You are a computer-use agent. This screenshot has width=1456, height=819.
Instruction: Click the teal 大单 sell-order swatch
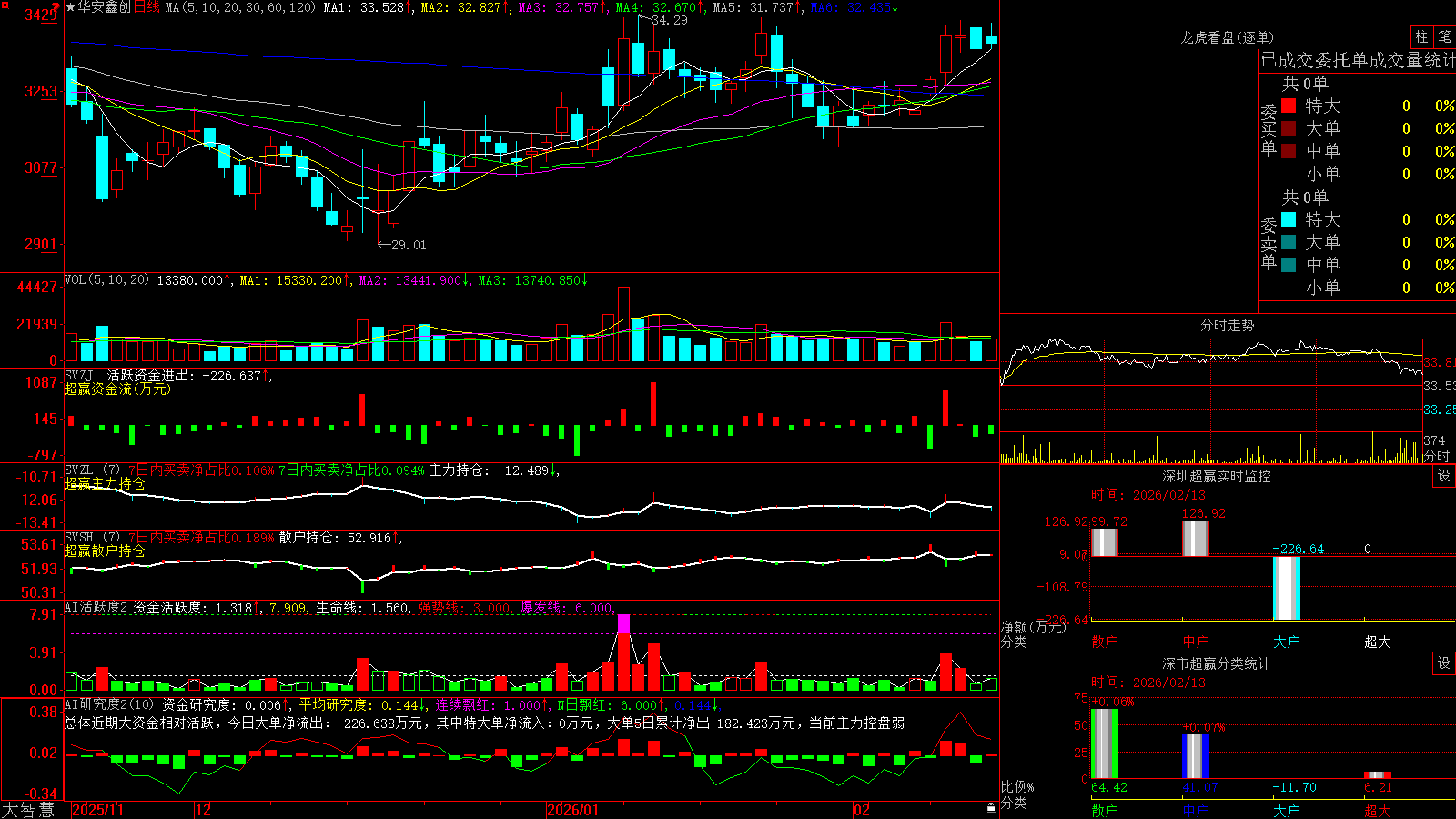pyautogui.click(x=1289, y=242)
